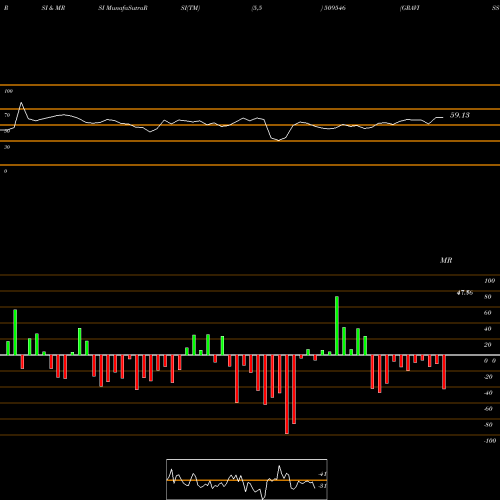Viewport: 500px width, 500px height.
Task: Click the RSI axis label 30
Action: coord(7,147)
